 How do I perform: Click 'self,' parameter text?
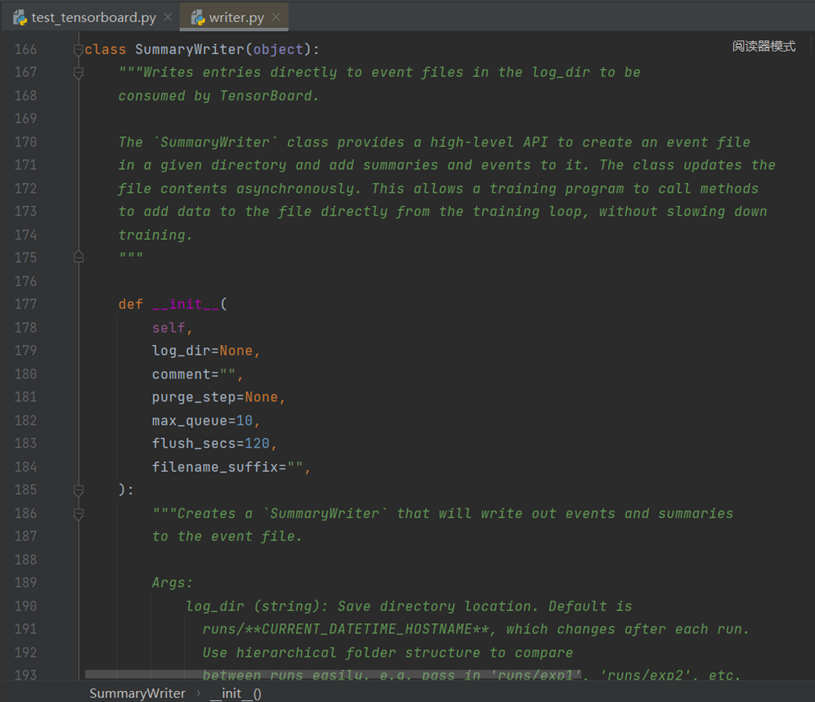click(172, 328)
